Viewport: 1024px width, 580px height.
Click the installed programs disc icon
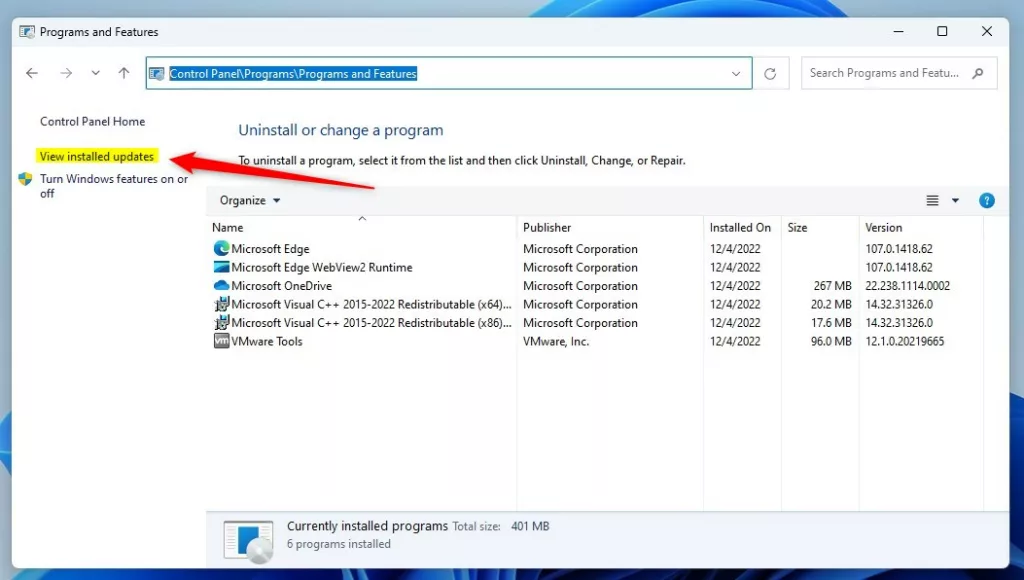pyautogui.click(x=248, y=541)
